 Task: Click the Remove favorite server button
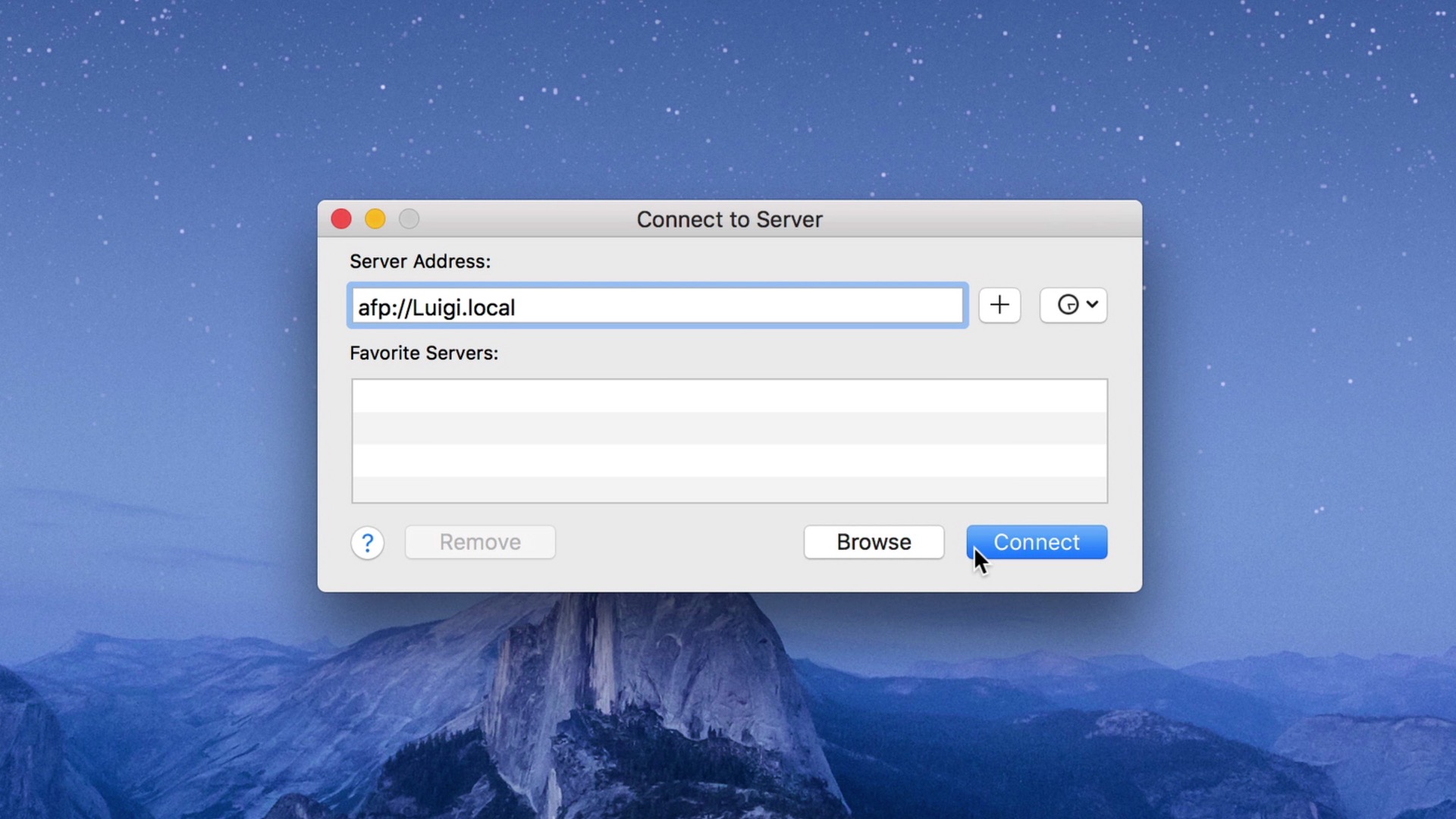pos(480,541)
